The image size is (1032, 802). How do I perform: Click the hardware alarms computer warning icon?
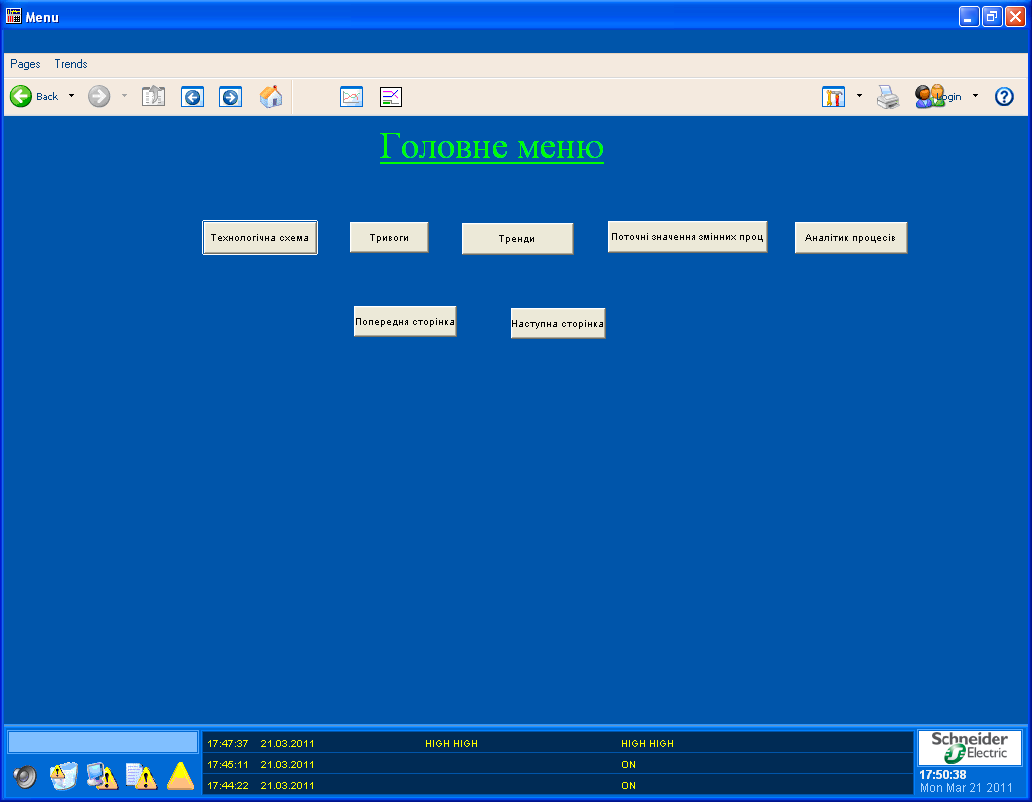coord(102,776)
